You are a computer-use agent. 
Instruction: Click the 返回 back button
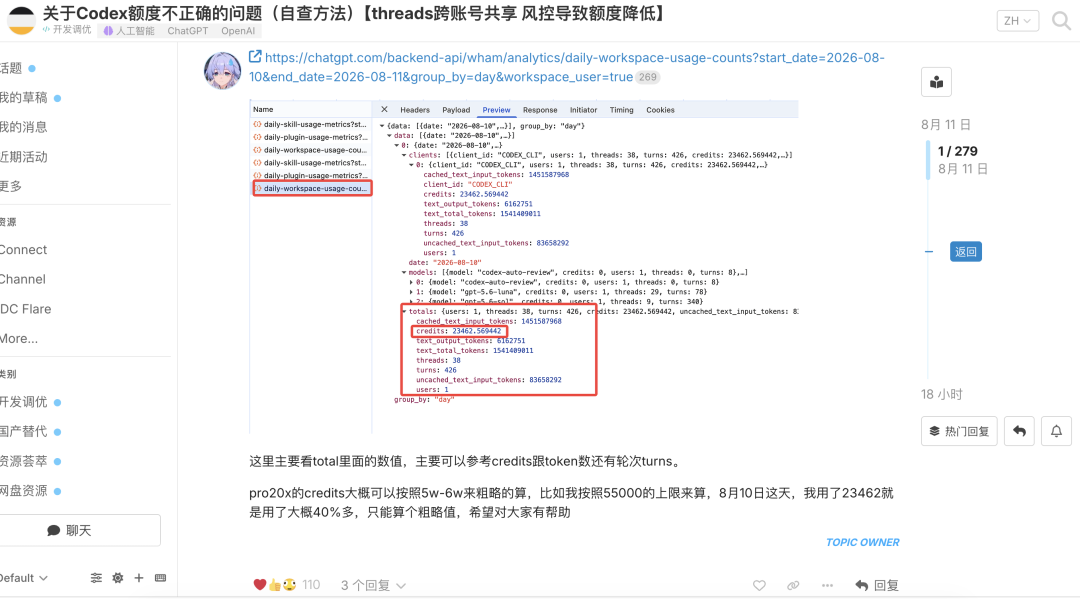(x=966, y=252)
